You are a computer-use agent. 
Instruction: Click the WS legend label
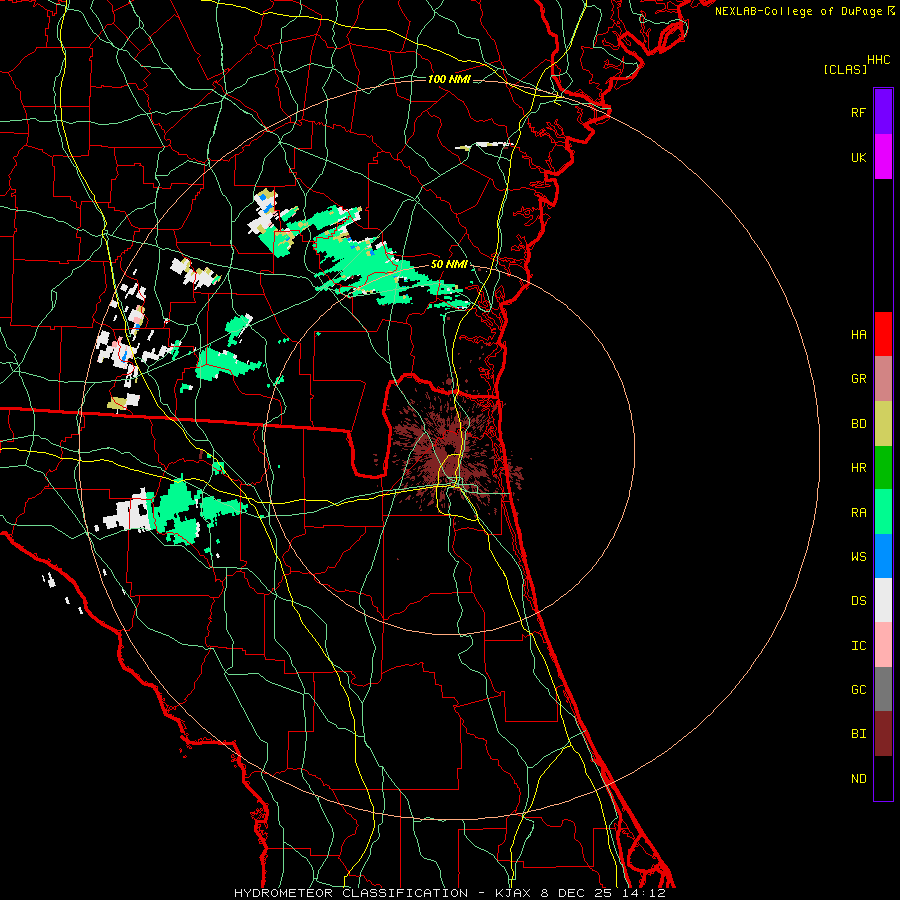pyautogui.click(x=858, y=556)
